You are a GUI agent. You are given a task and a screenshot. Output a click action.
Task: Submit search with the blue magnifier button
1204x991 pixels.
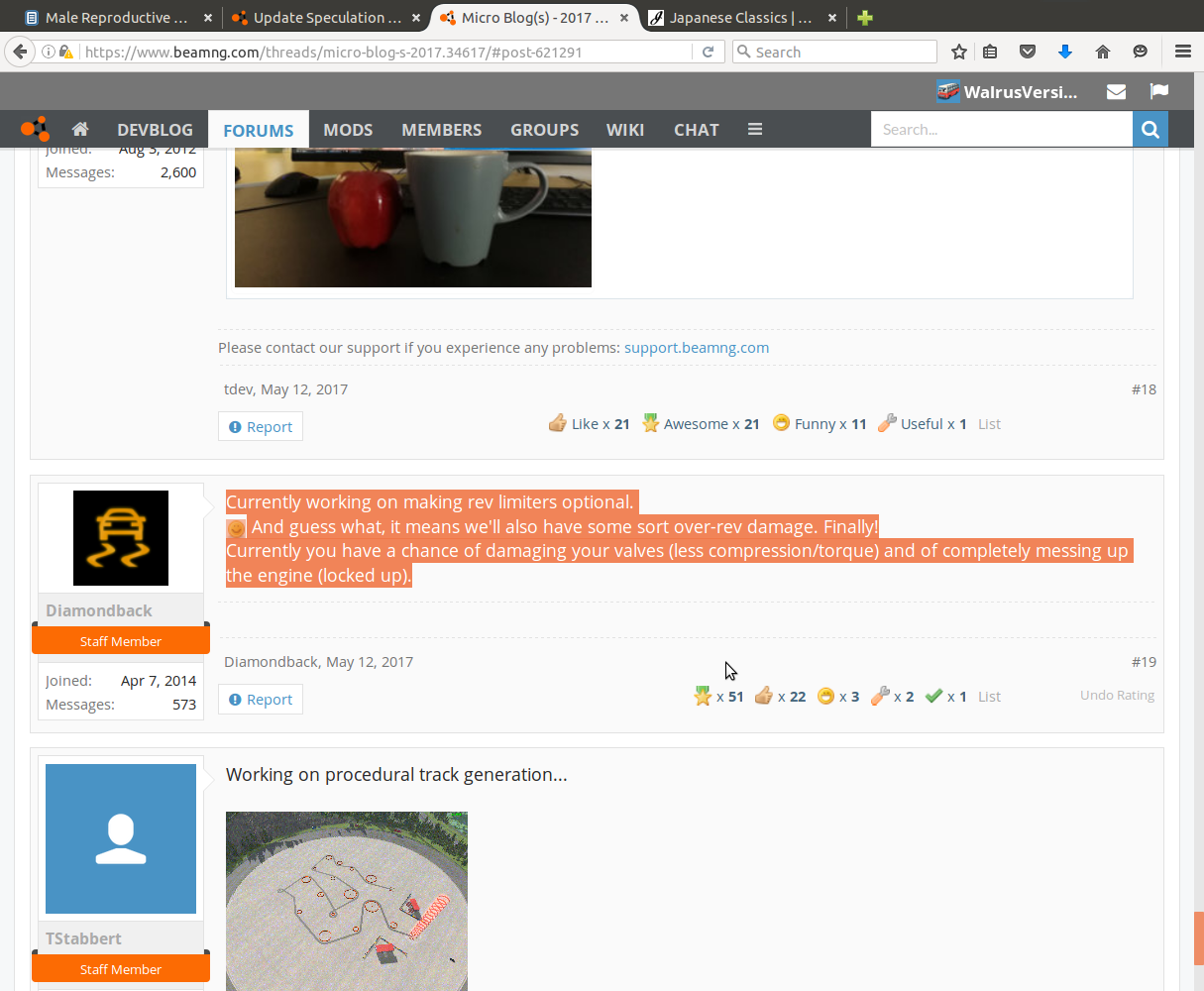point(1149,129)
